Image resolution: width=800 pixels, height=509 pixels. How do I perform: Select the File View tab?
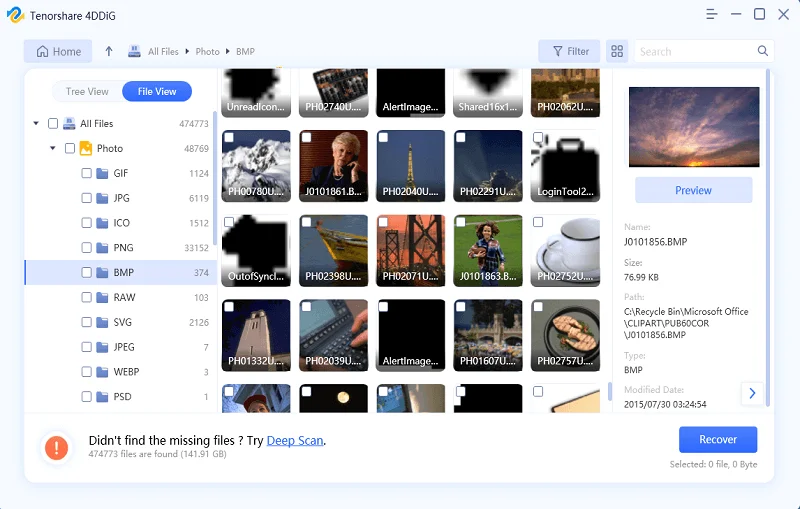coord(157,91)
